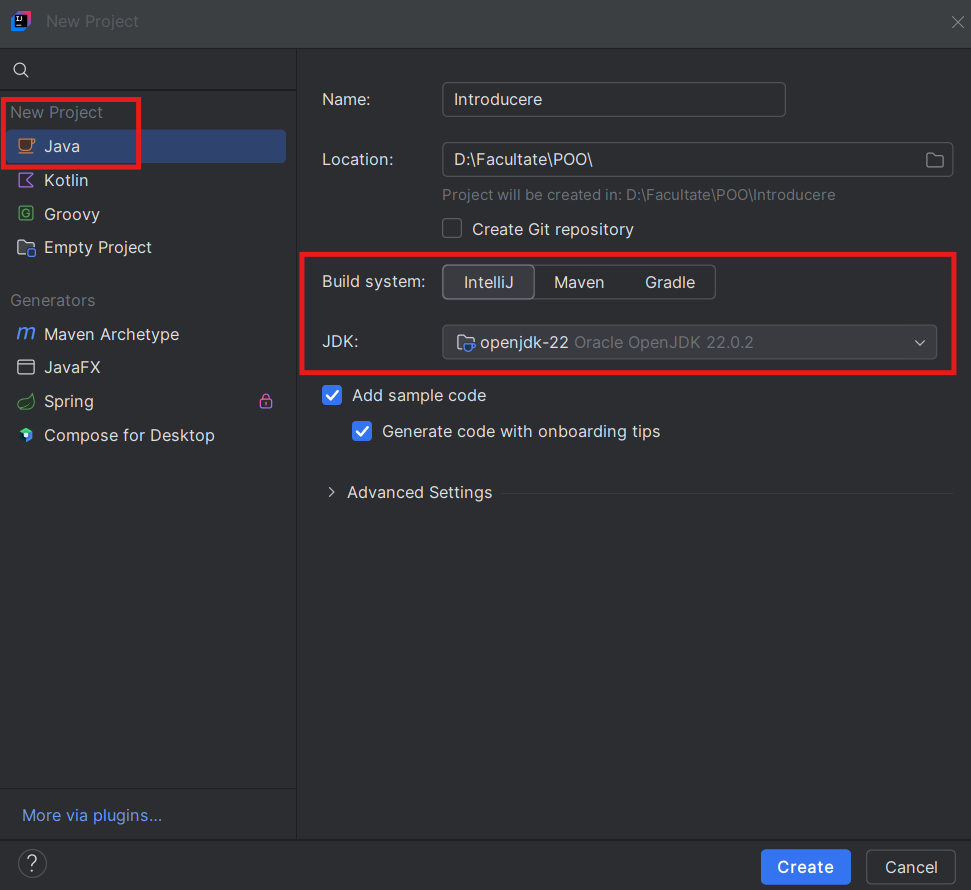Viewport: 971px width, 890px height.
Task: Select the Java generator icon
Action: (x=27, y=146)
